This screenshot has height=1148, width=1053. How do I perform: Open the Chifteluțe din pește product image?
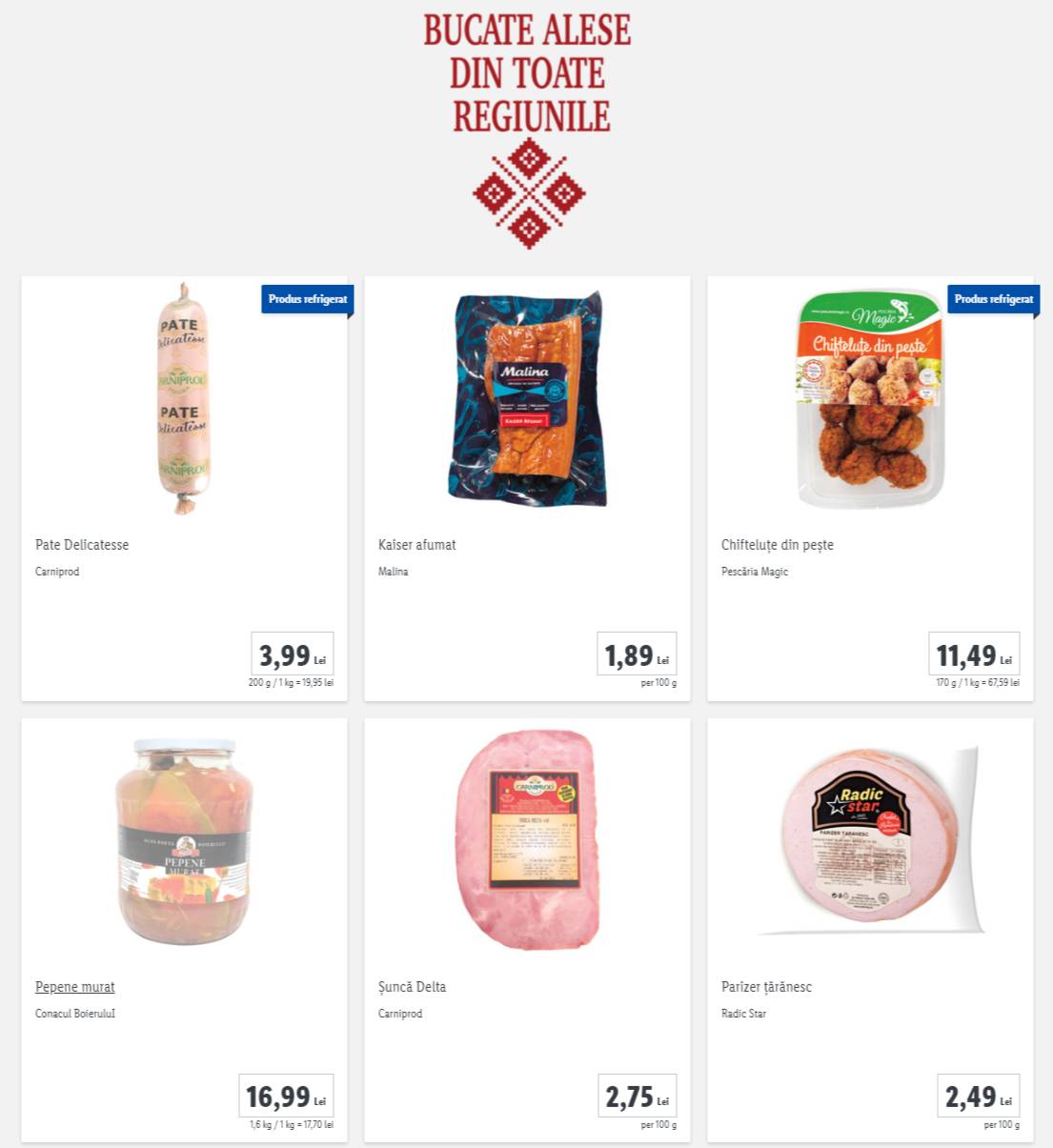pos(870,399)
